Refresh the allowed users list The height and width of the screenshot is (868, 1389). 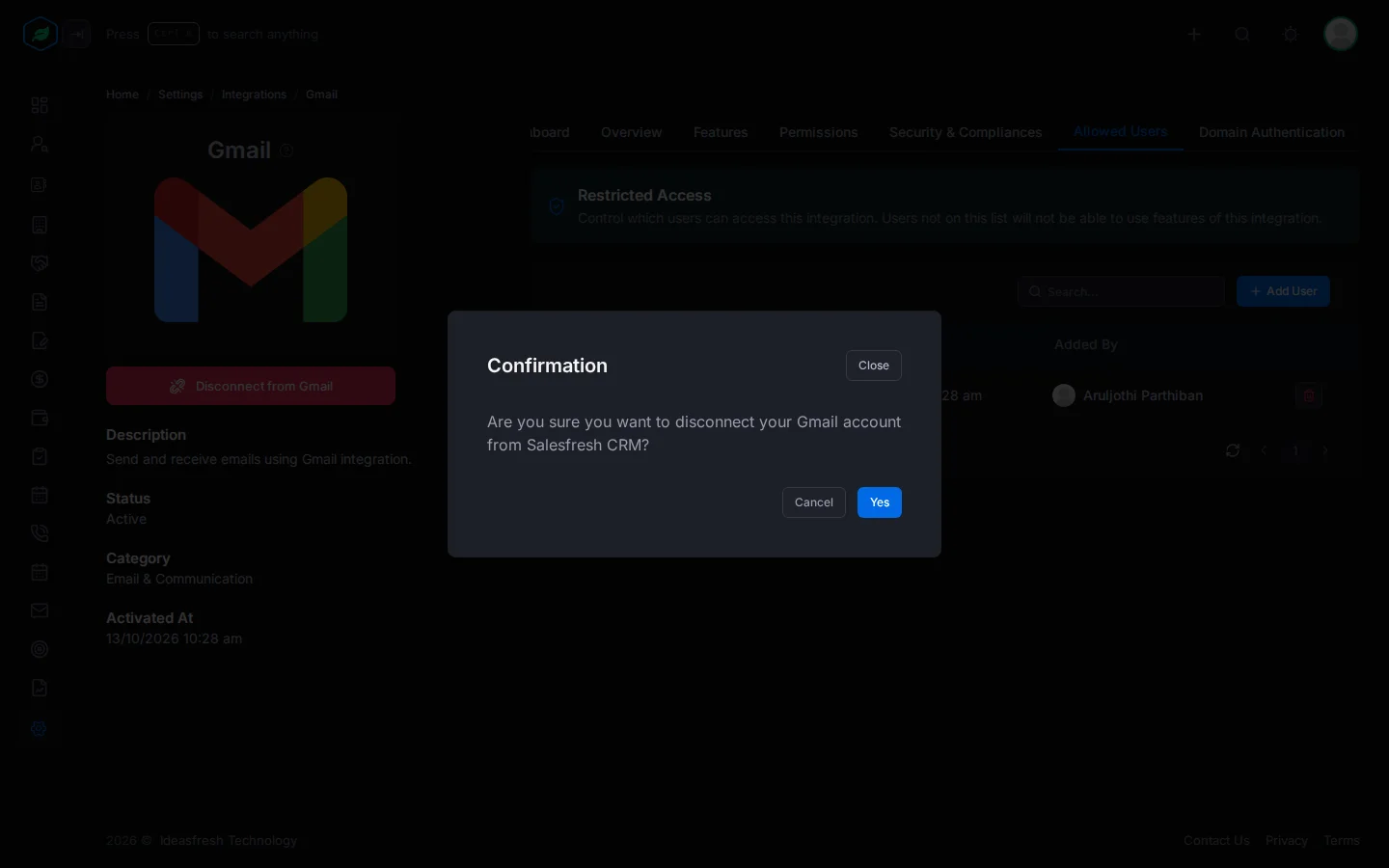[1233, 450]
